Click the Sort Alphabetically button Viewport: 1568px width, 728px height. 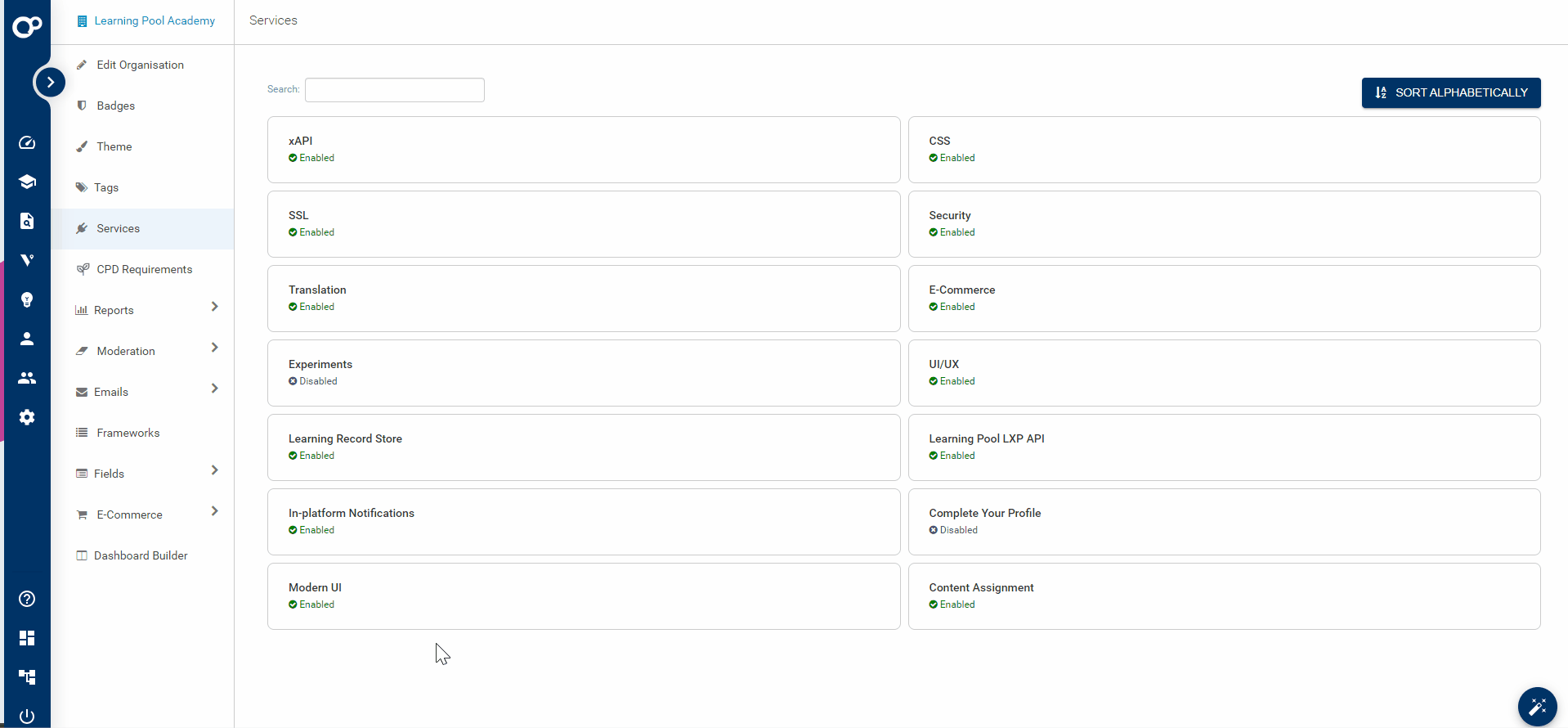(x=1450, y=92)
